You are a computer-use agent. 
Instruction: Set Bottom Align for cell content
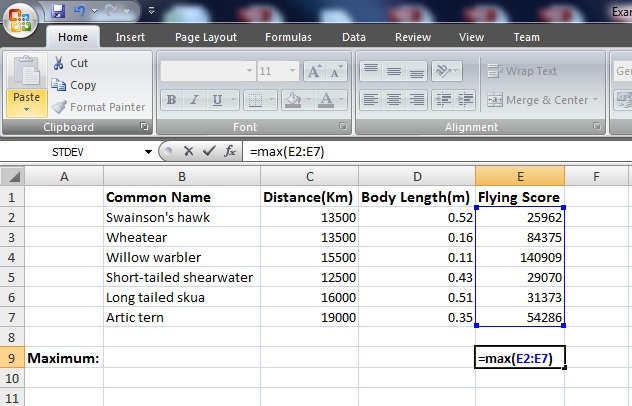point(416,71)
